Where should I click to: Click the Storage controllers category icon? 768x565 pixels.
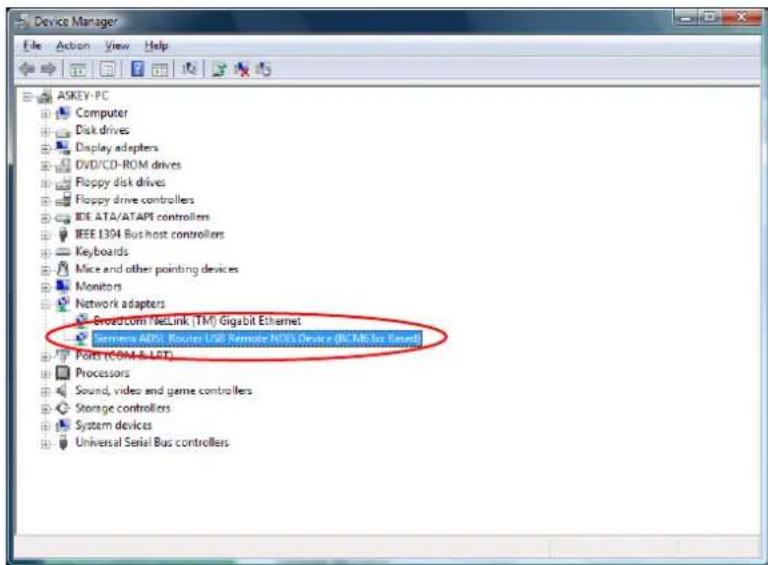[x=63, y=408]
